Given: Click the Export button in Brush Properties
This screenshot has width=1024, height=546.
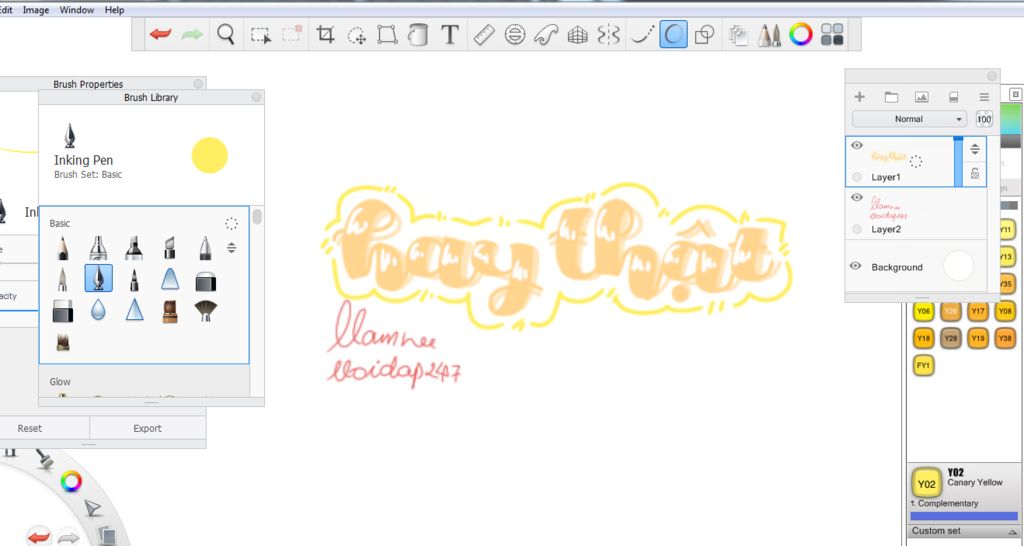Looking at the screenshot, I should (x=148, y=428).
